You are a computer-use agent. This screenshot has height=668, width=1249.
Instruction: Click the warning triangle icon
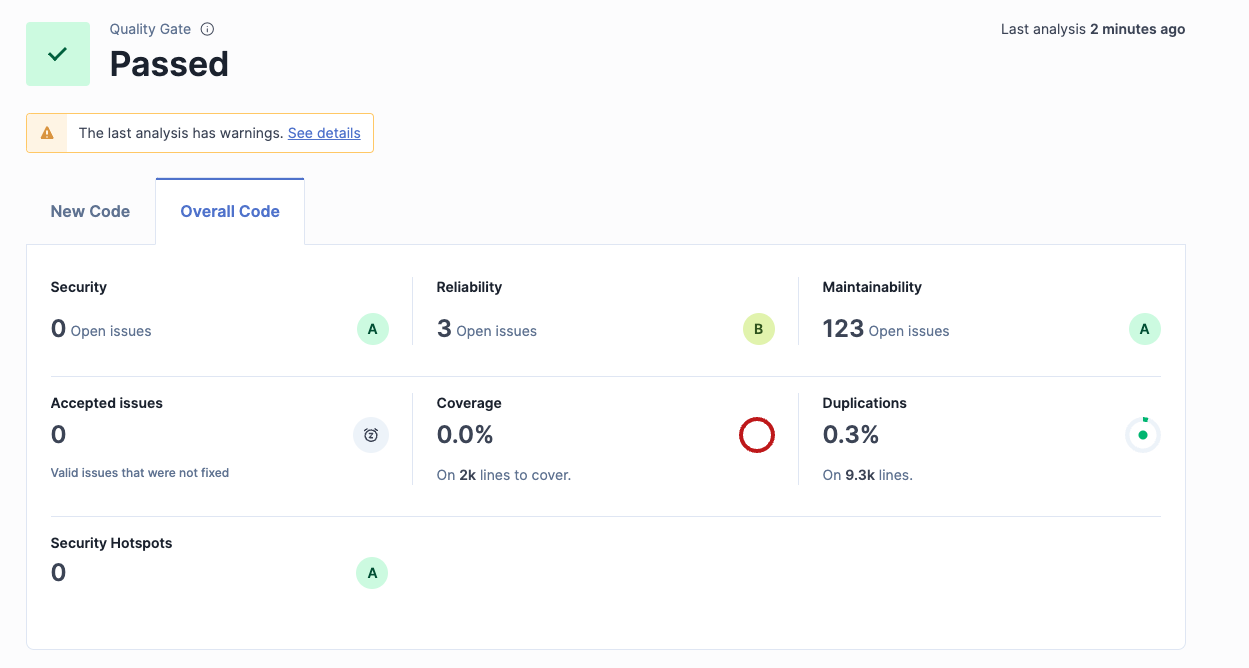47,133
